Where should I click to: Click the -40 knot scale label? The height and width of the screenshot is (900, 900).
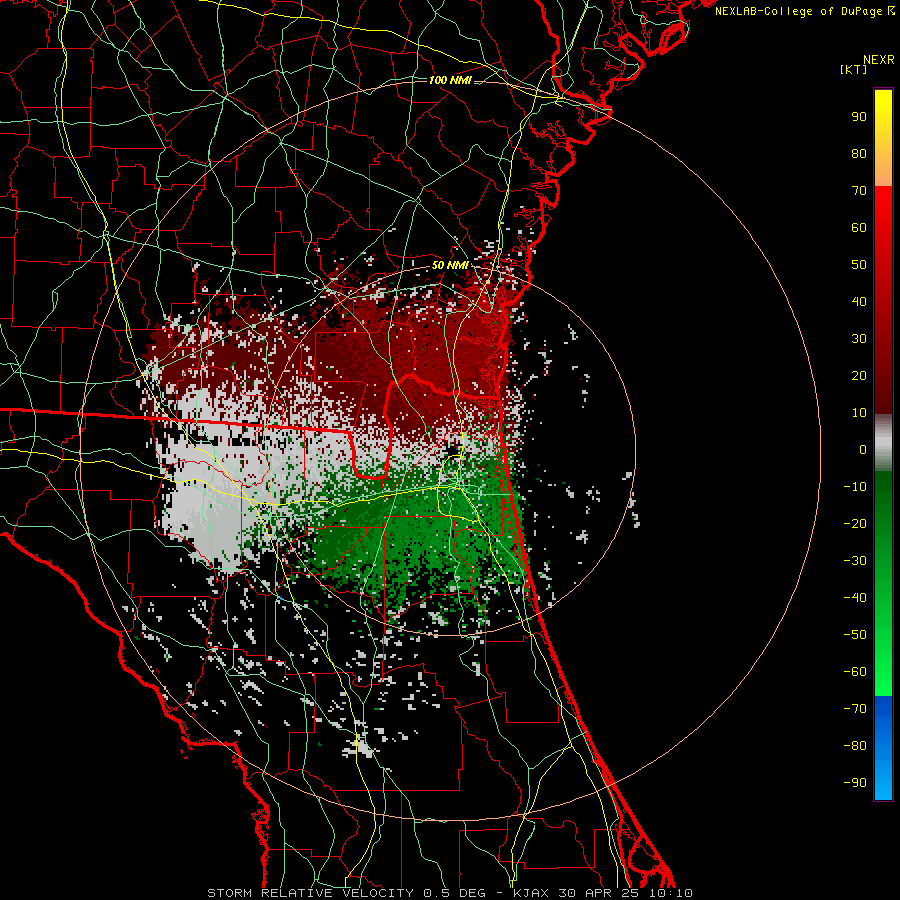tap(855, 598)
